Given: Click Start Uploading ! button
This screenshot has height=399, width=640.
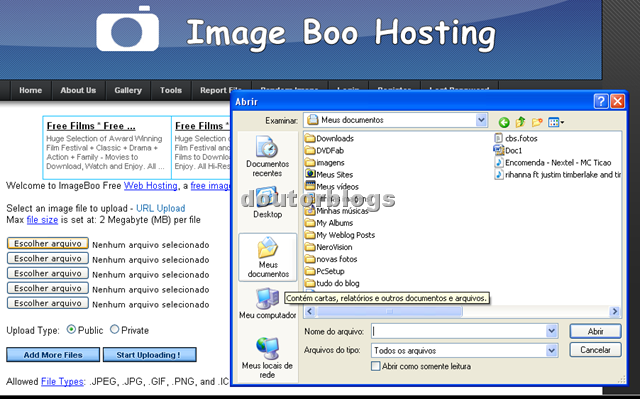Looking at the screenshot, I should coord(149,355).
